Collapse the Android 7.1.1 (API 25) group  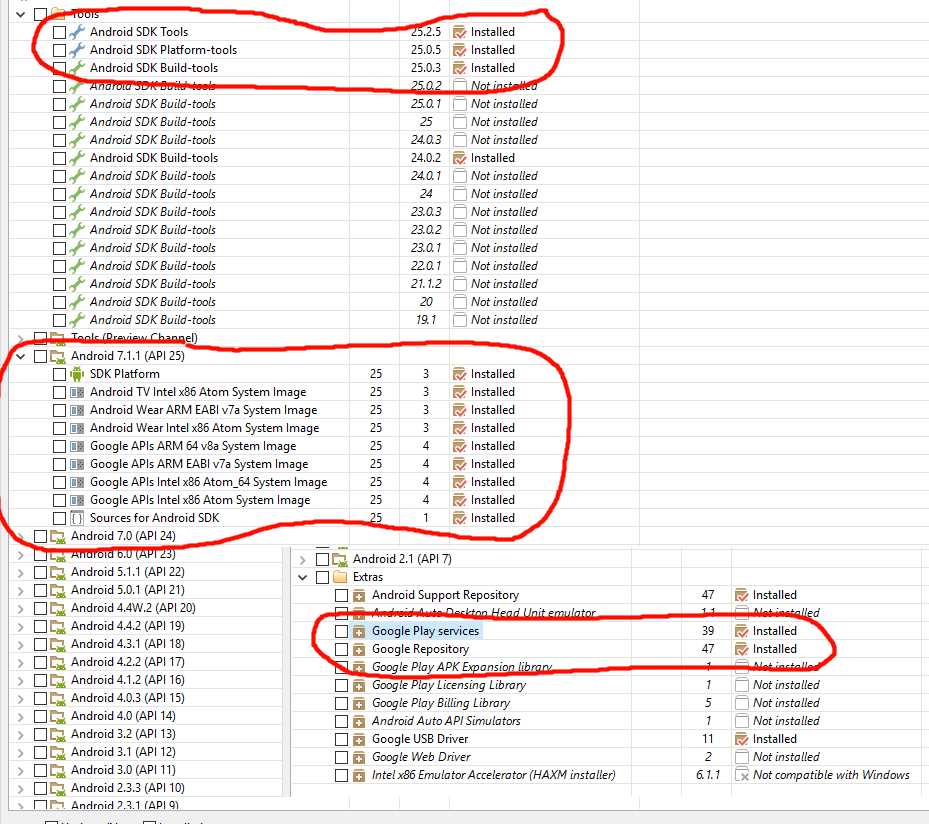point(21,356)
